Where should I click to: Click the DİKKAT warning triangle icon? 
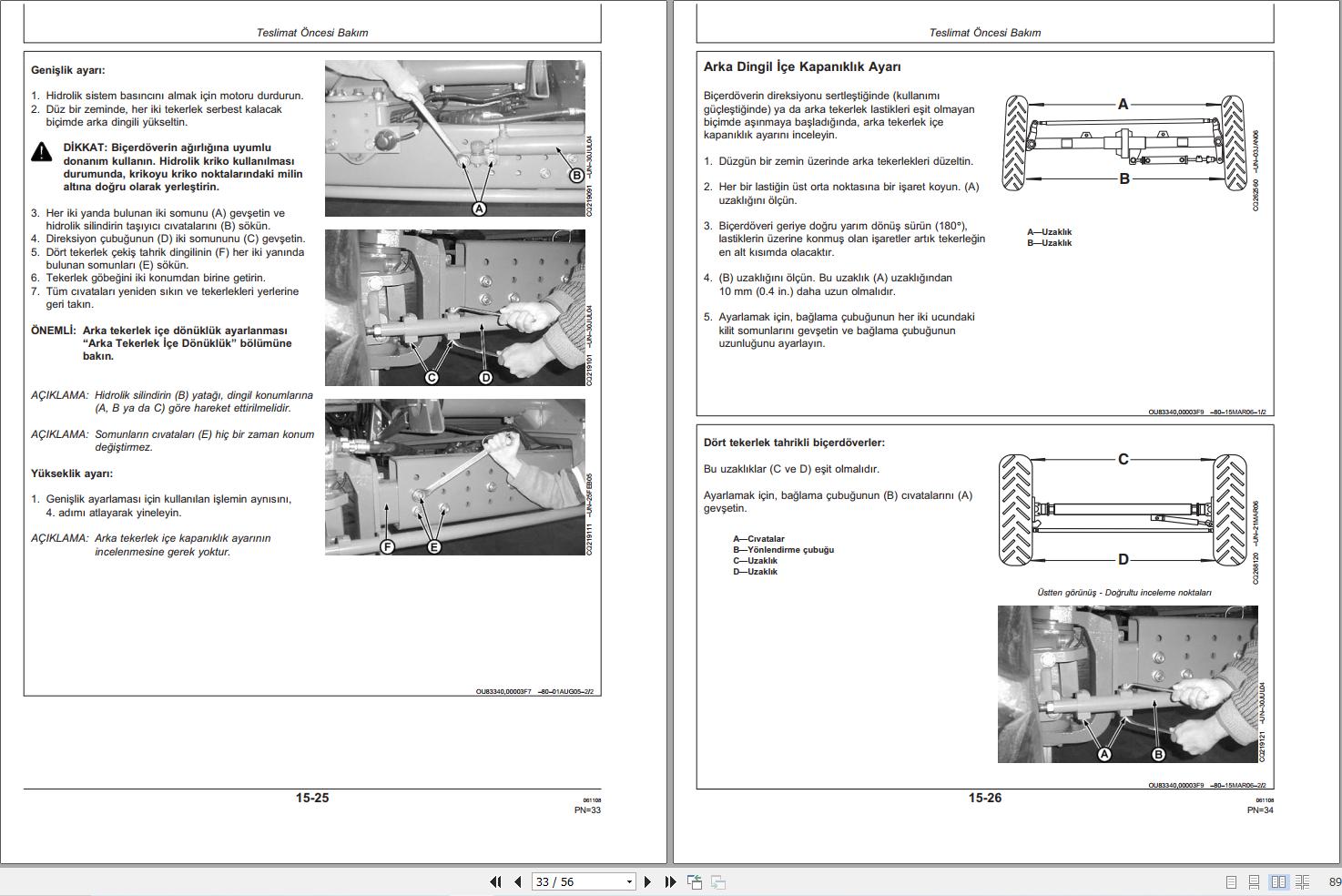point(42,151)
